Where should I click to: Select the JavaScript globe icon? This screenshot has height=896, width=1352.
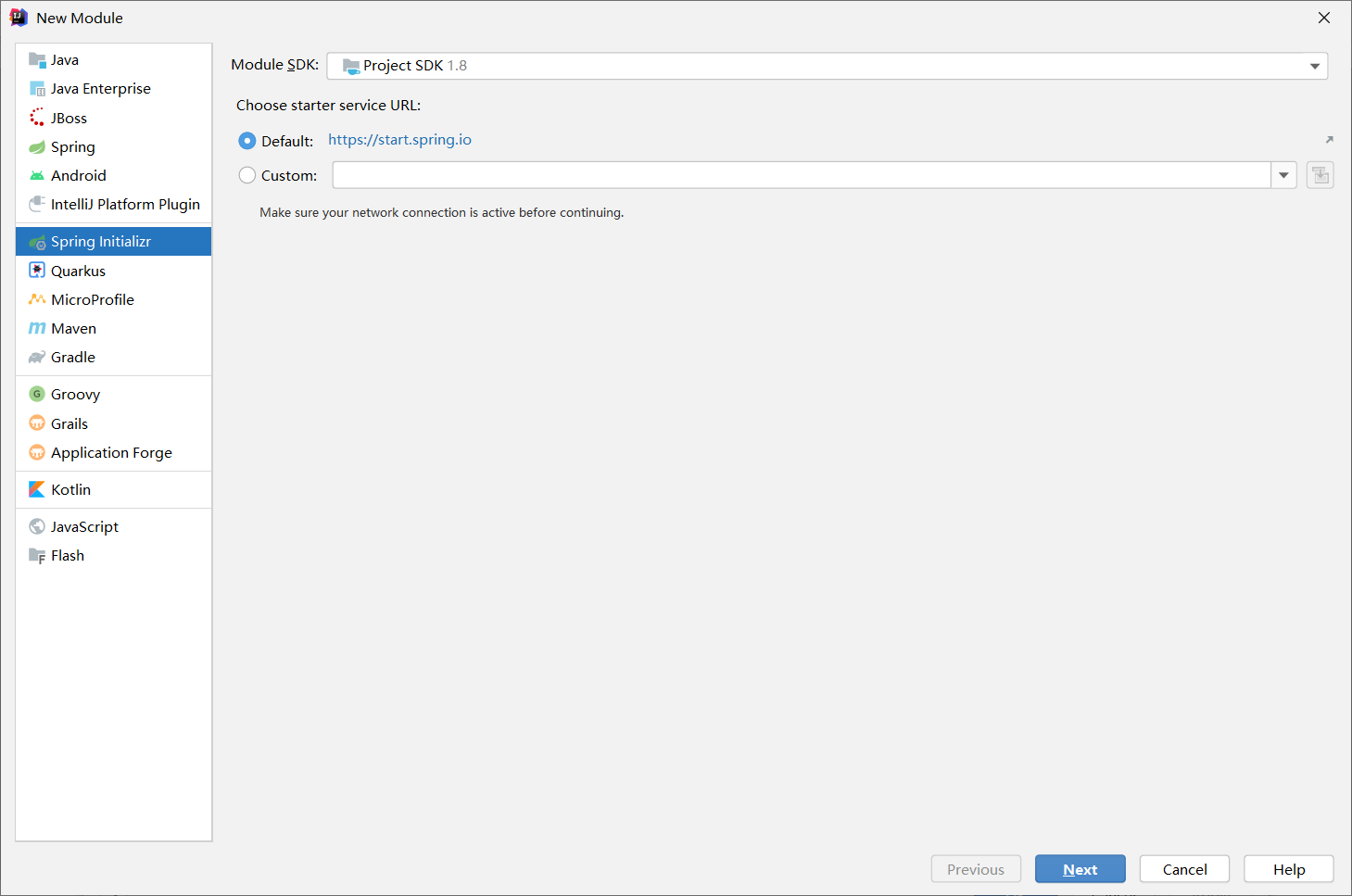coord(37,526)
